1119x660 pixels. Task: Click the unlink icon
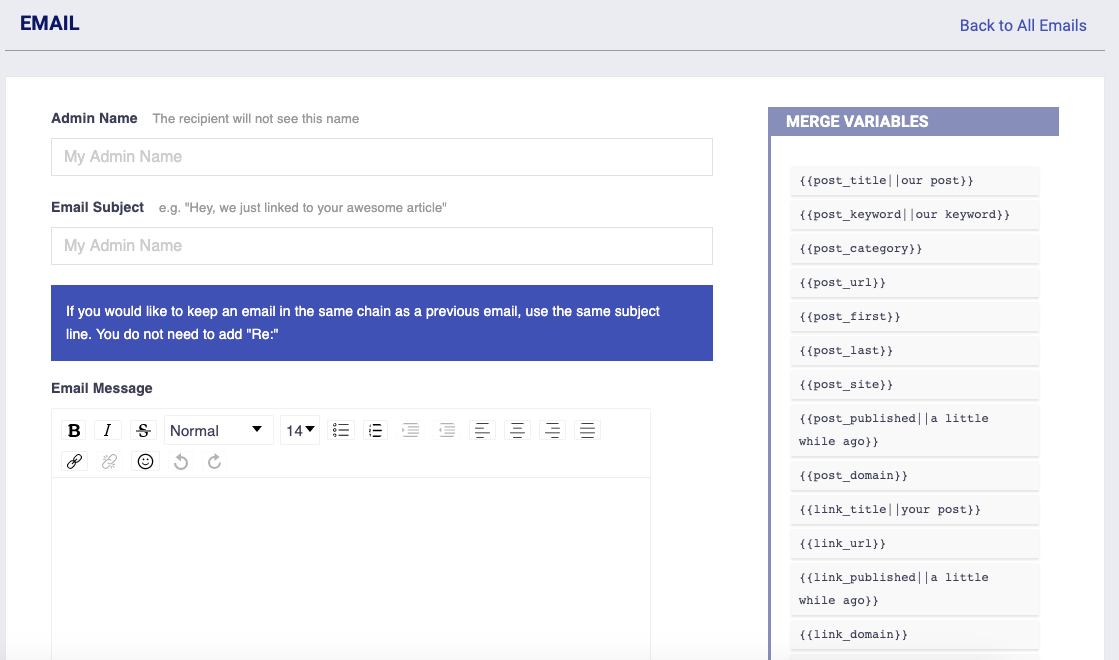click(x=109, y=462)
